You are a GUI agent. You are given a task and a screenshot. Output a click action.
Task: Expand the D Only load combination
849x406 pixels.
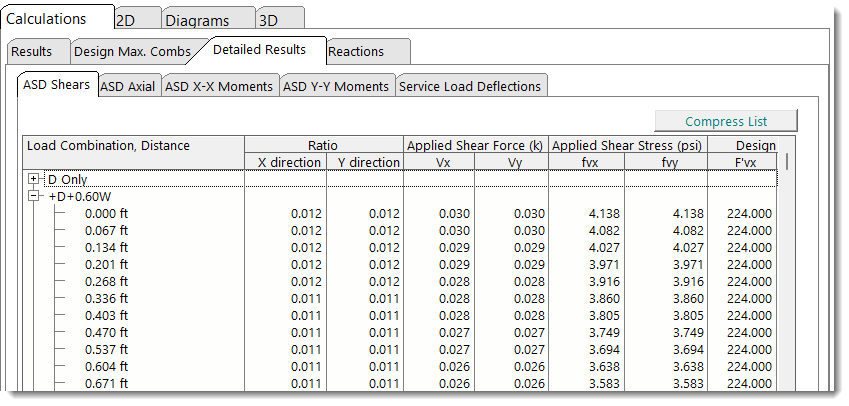tap(34, 179)
